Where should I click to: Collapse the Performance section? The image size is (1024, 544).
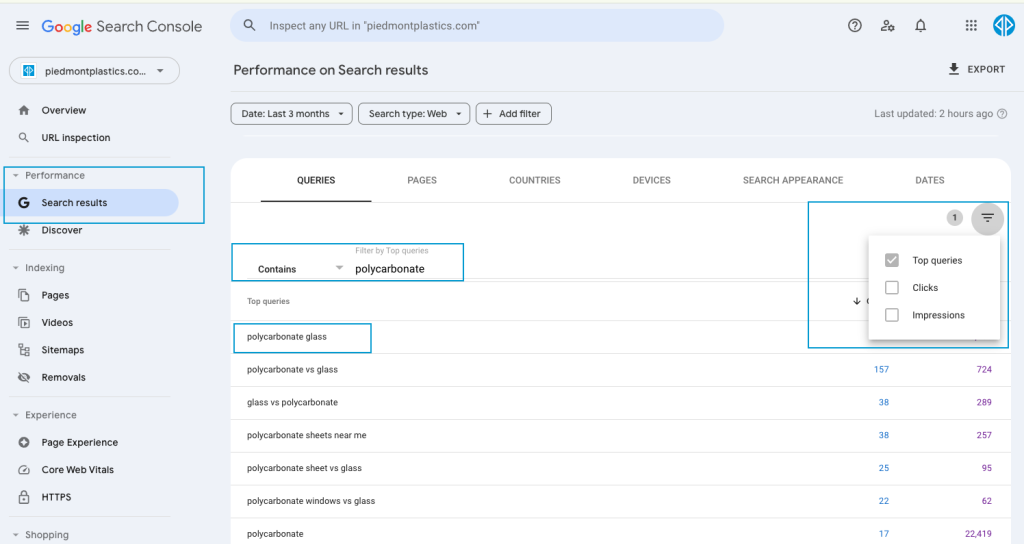16,176
